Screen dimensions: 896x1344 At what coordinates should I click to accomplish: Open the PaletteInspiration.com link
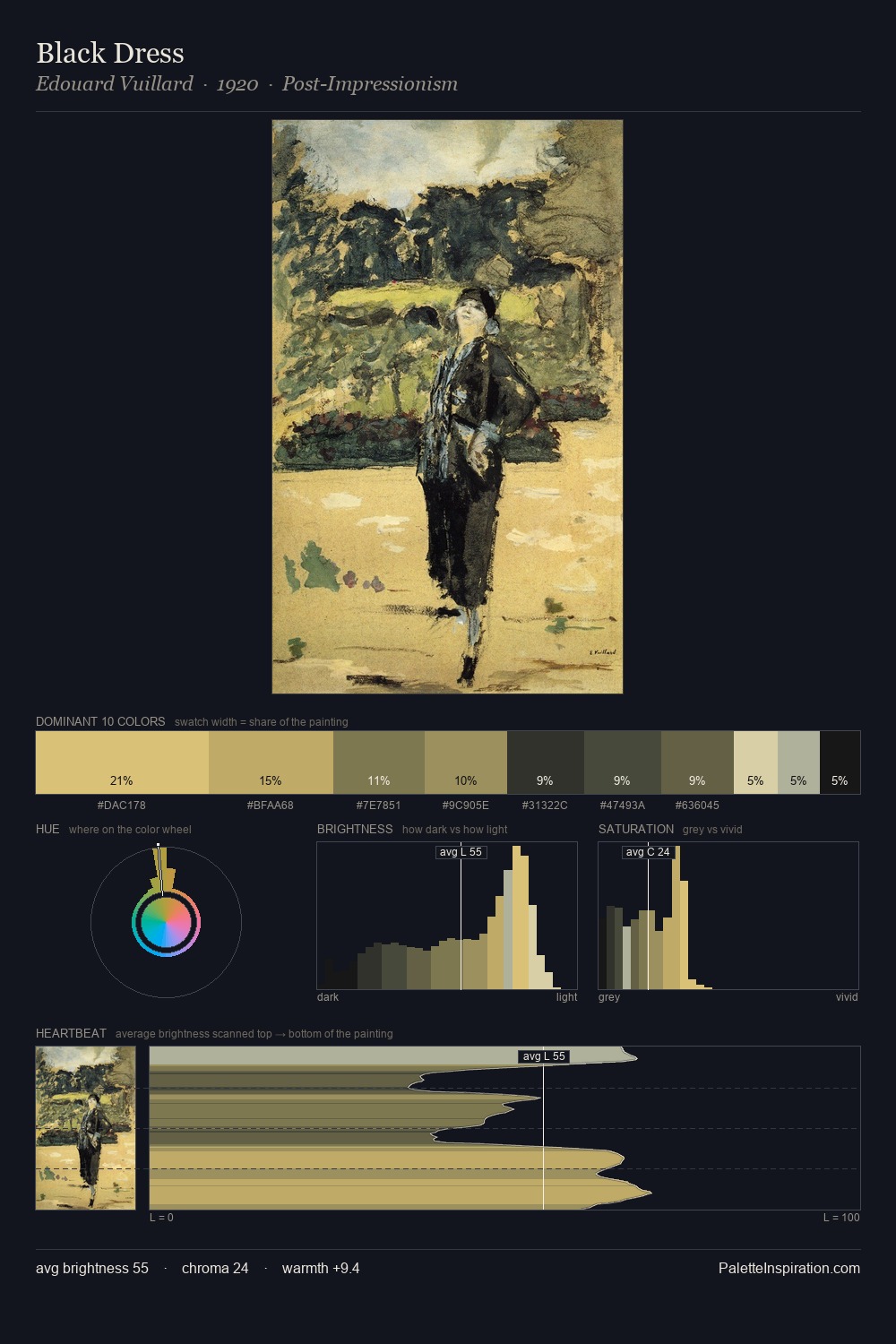point(789,1269)
